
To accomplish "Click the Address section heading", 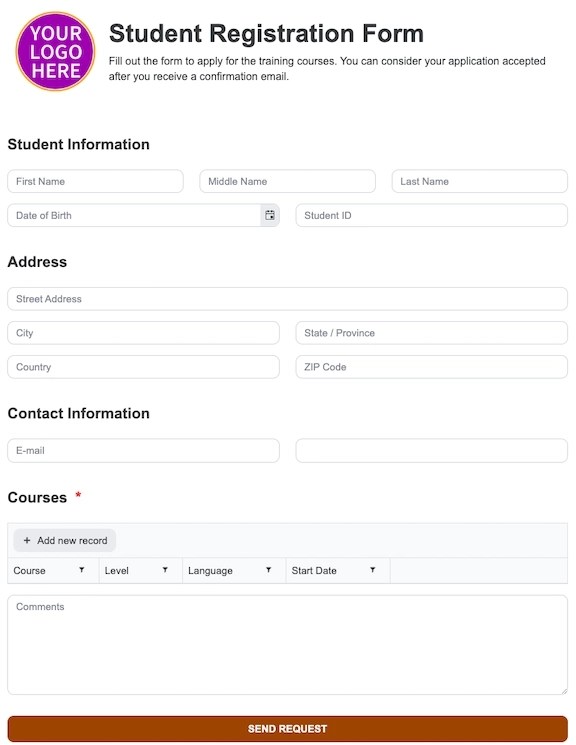I will coord(37,262).
